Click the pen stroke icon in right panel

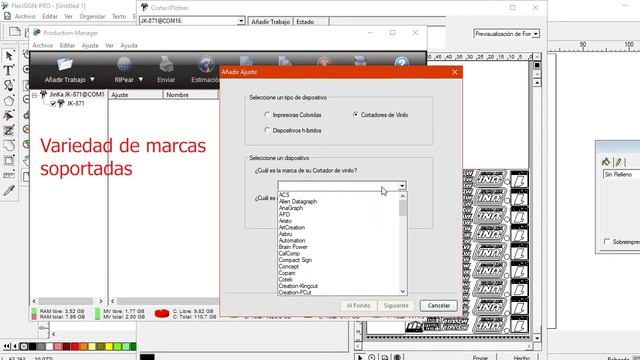[x=619, y=162]
